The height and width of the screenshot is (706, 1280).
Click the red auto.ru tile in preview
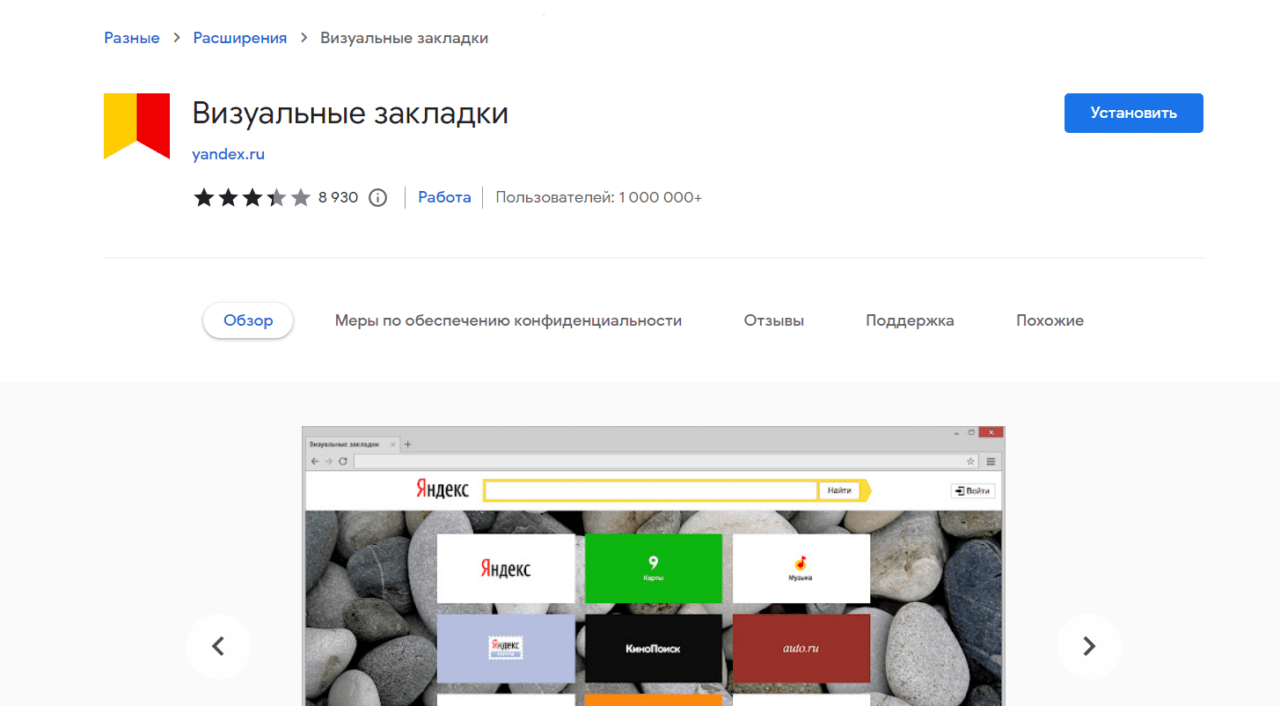pos(801,648)
